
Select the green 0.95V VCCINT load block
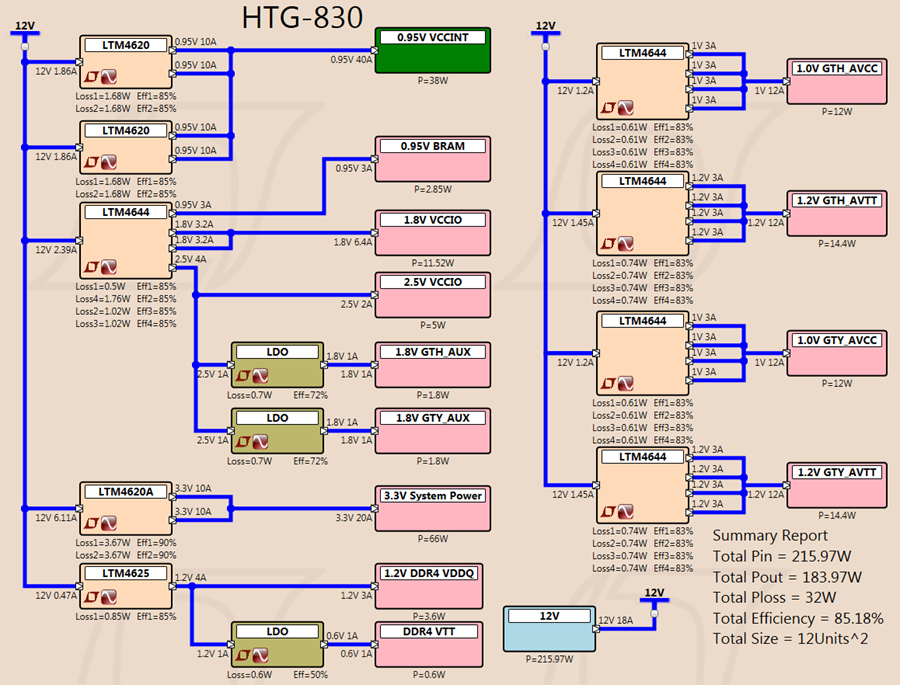(433, 51)
